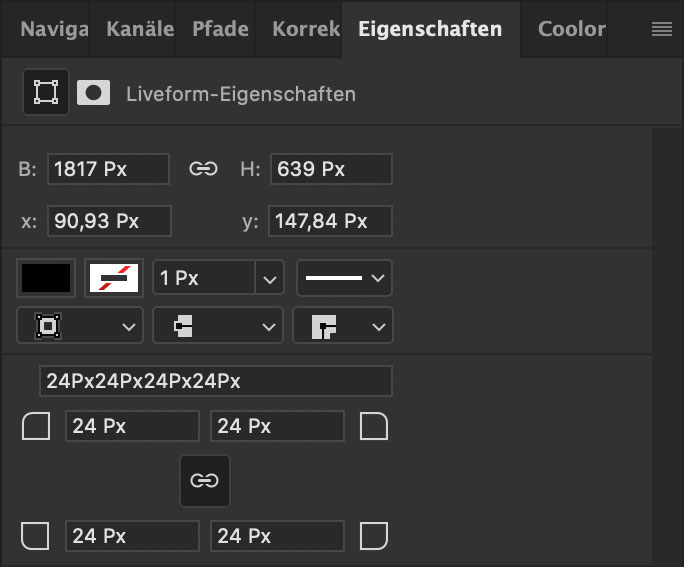This screenshot has width=684, height=567.
Task: Click the bottom-right corner radius icon
Action: point(374,536)
